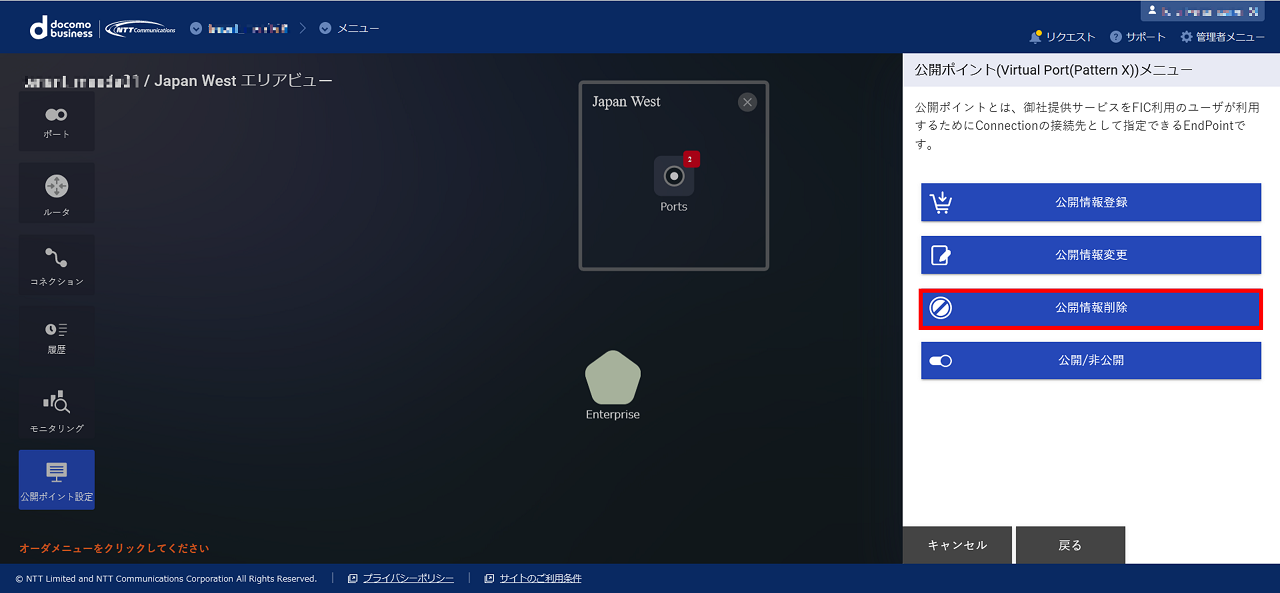Click the NTT Communications logo
The height and width of the screenshot is (593, 1280).
(141, 28)
